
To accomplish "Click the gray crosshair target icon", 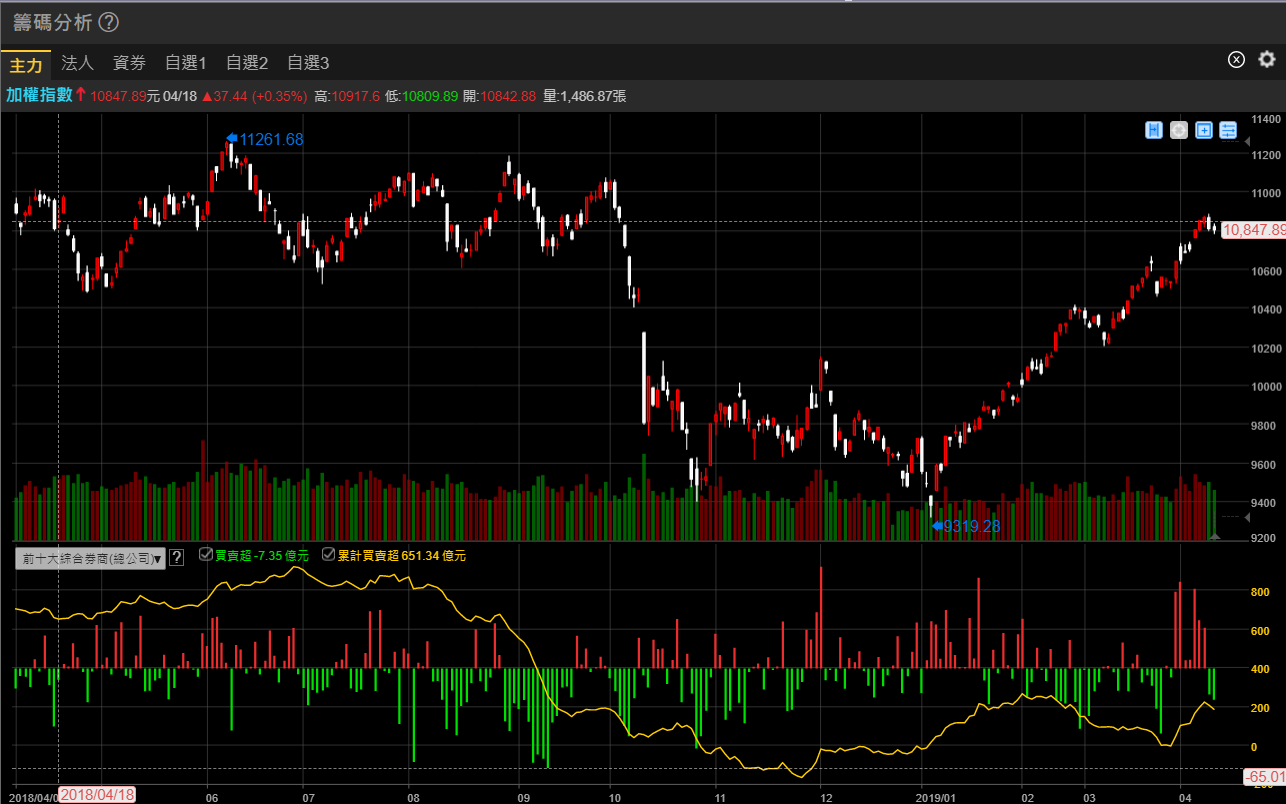I will pyautogui.click(x=1179, y=130).
